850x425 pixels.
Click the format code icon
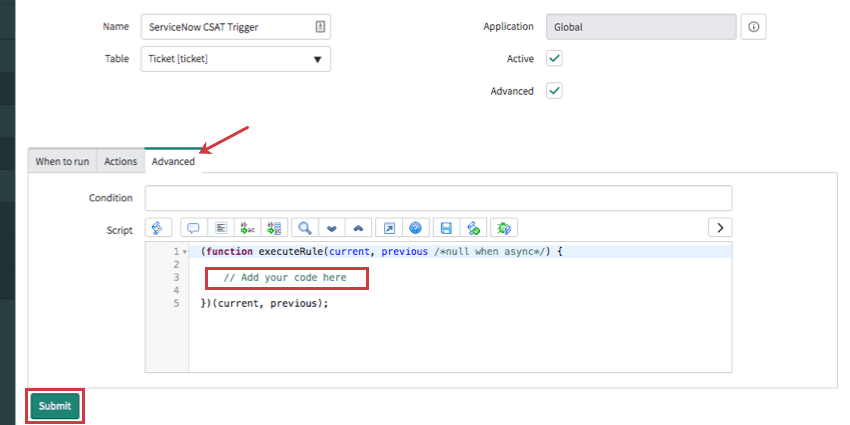(222, 228)
